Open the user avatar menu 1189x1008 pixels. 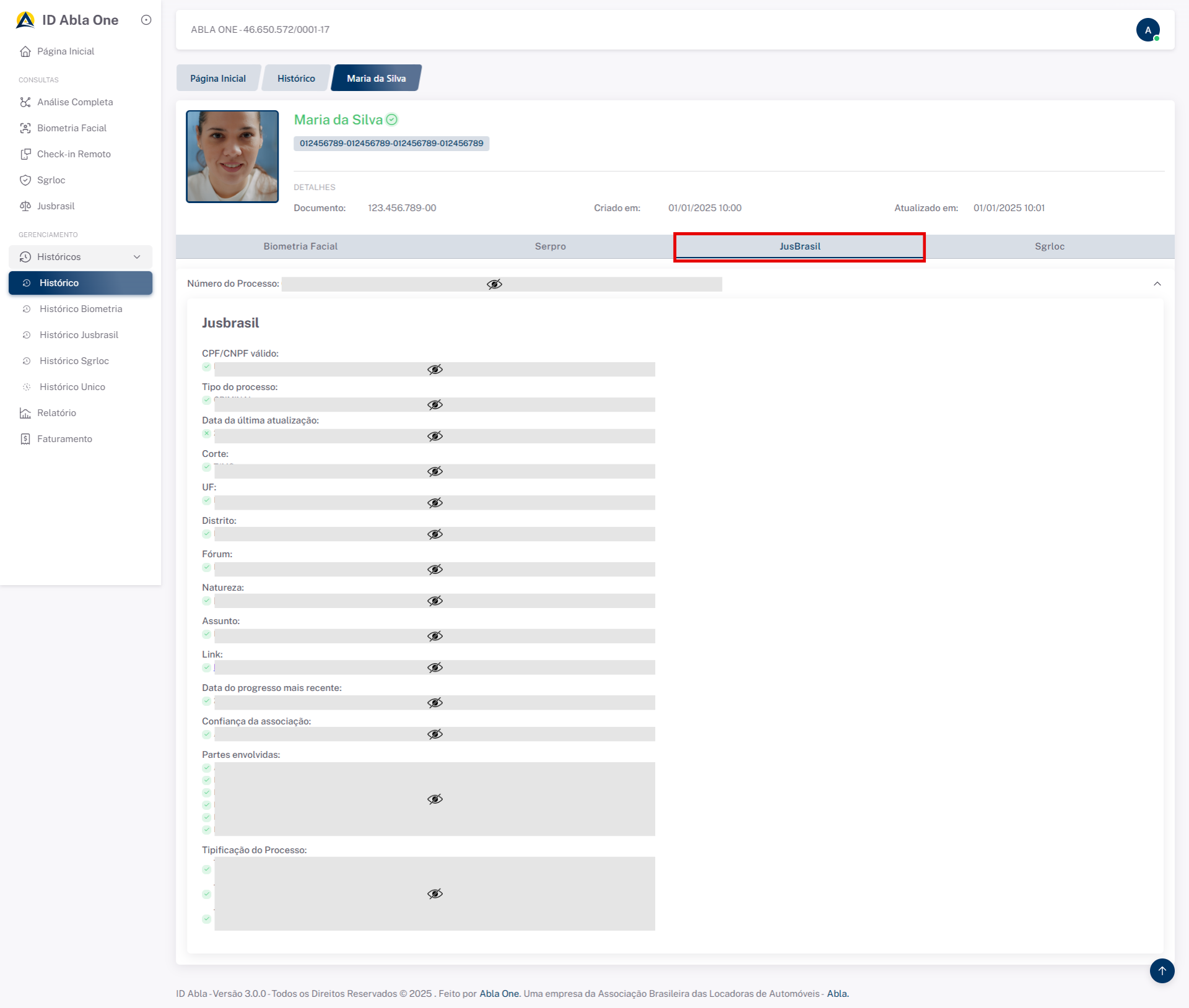tap(1148, 30)
